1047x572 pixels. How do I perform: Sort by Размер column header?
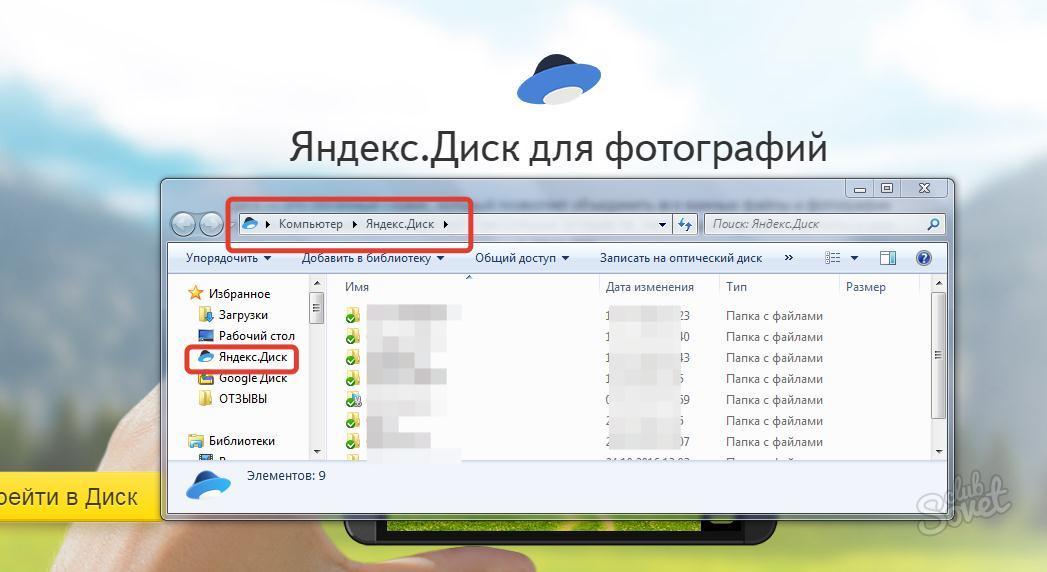pos(865,287)
